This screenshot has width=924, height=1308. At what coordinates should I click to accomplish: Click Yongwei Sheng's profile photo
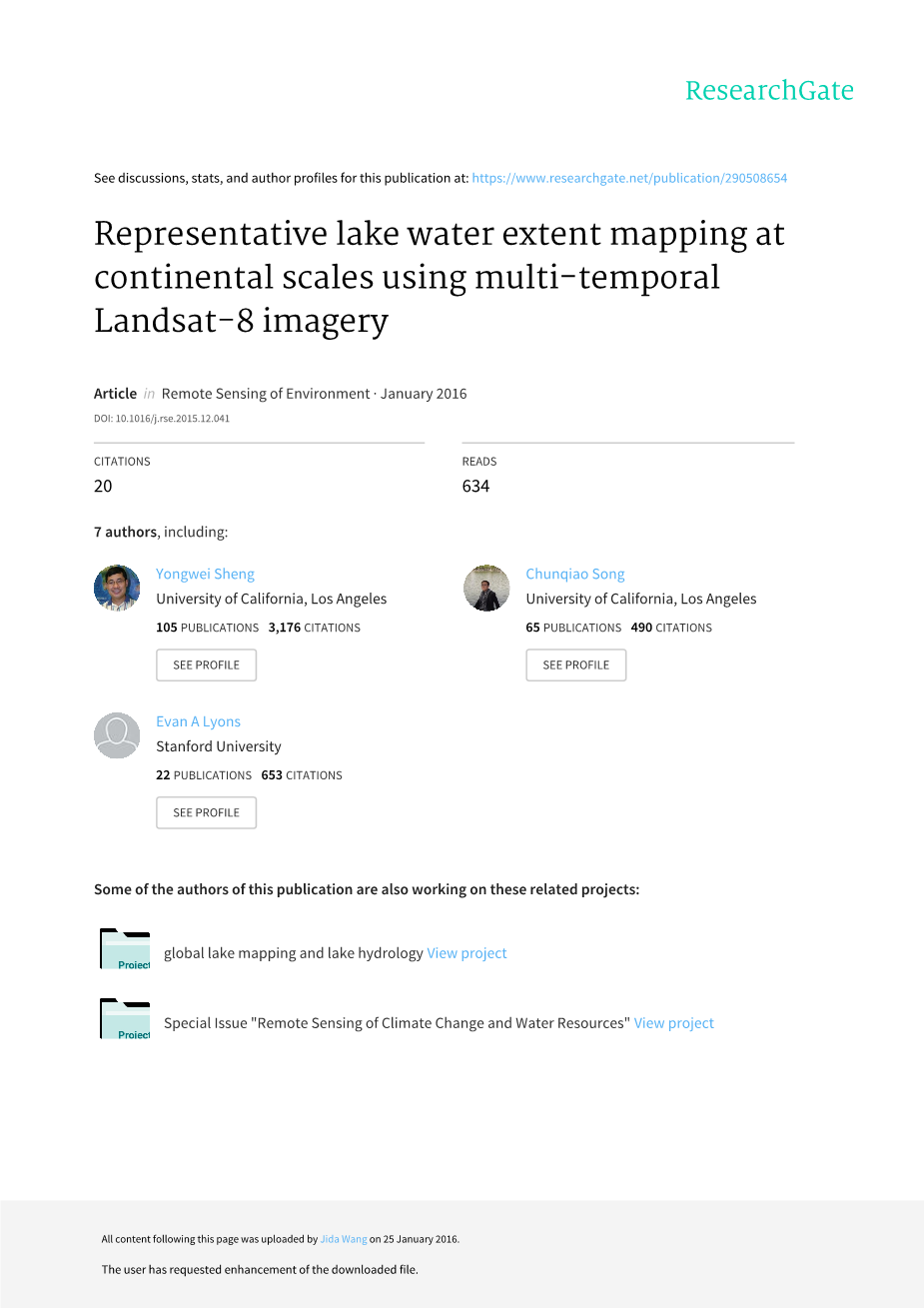(117, 588)
